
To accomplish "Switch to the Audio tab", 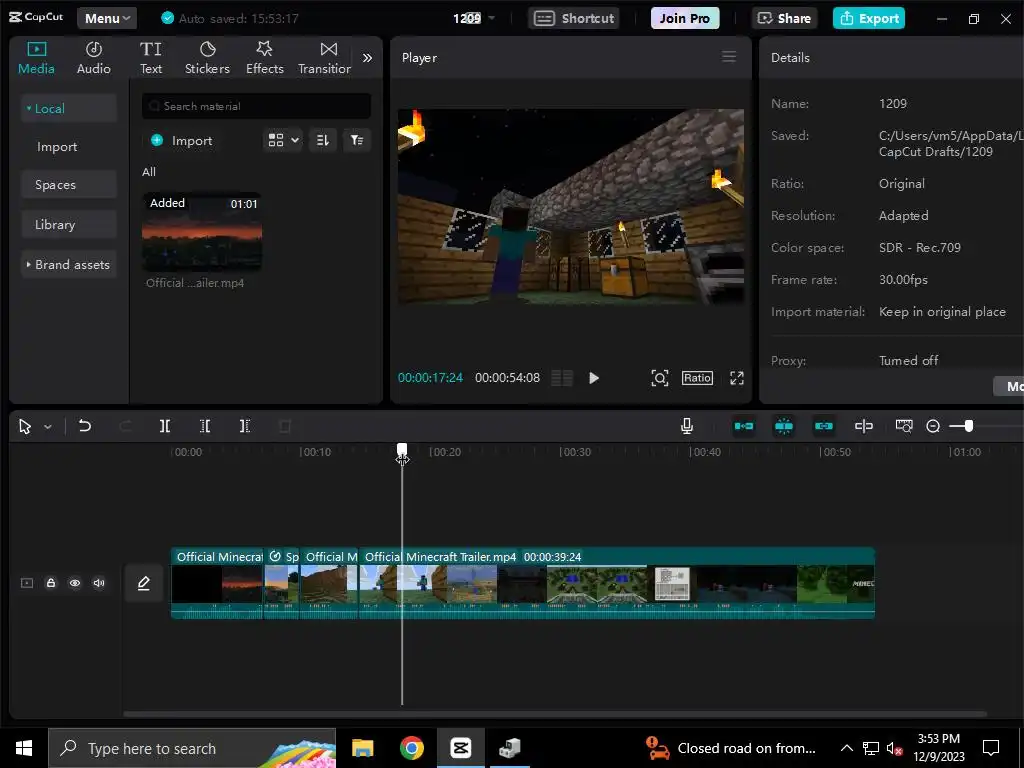I will point(93,58).
